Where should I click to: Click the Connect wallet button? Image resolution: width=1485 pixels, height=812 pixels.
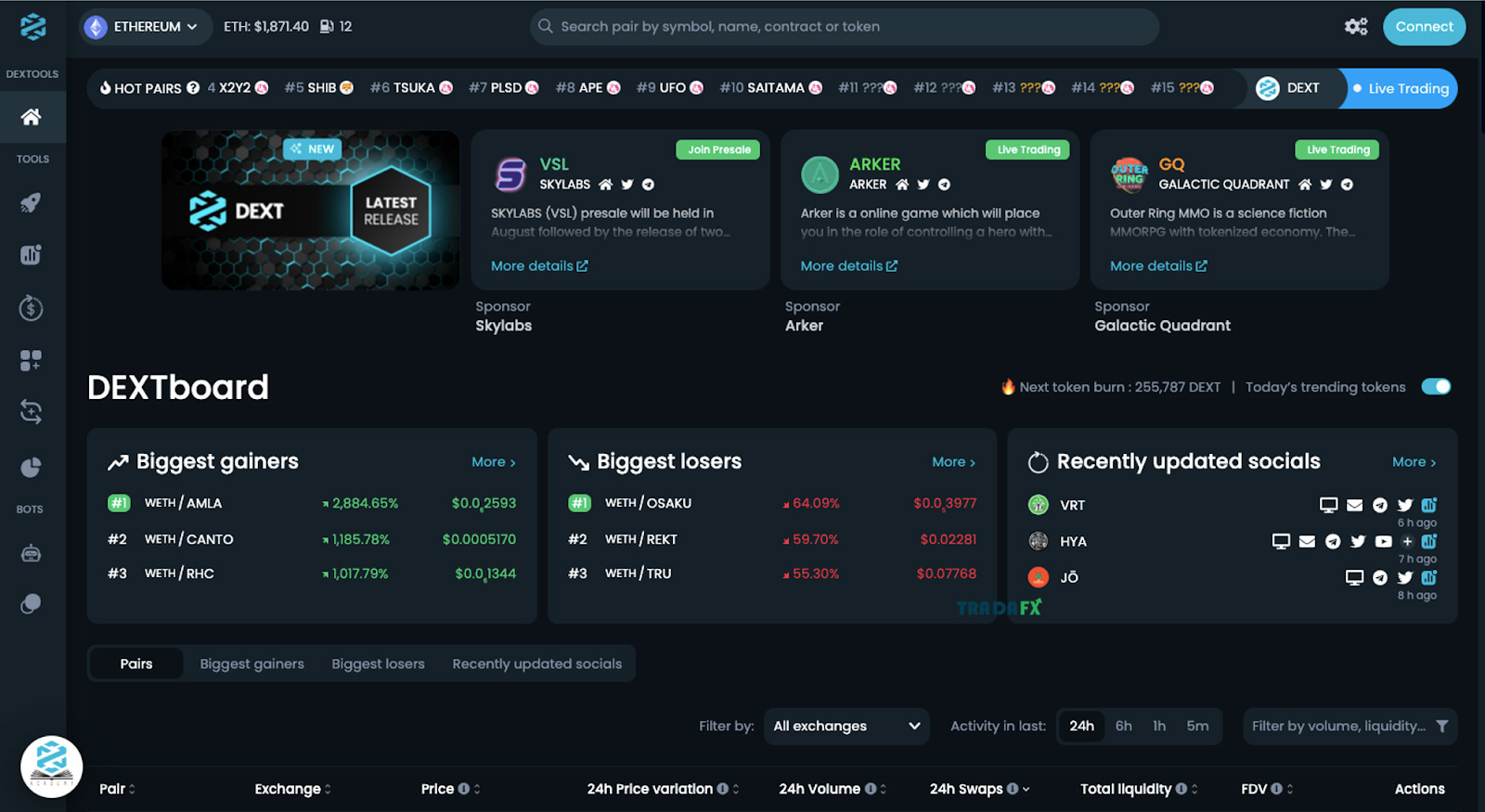point(1423,27)
